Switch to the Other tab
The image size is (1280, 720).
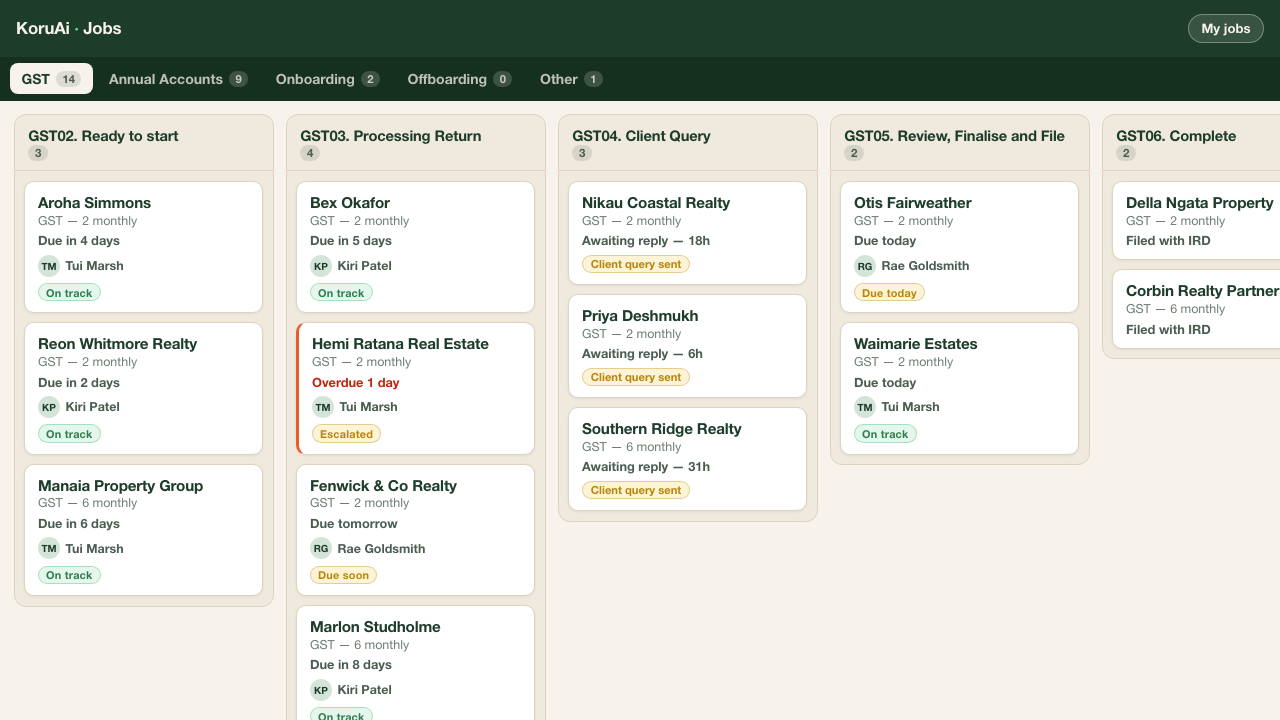(571, 79)
